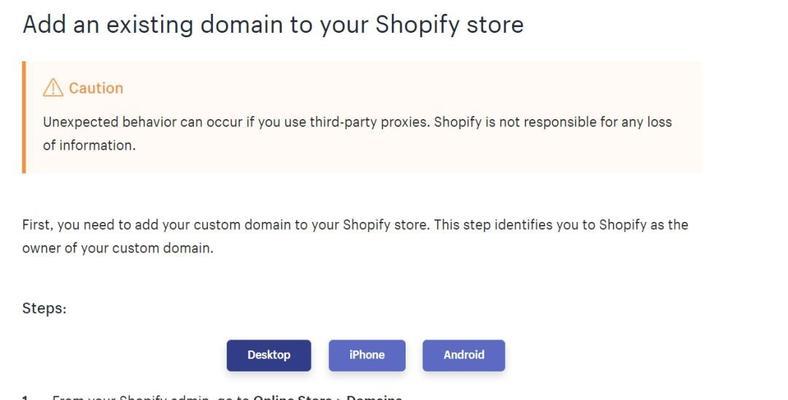Click the paragraph starting 'First, you need'

355,236
